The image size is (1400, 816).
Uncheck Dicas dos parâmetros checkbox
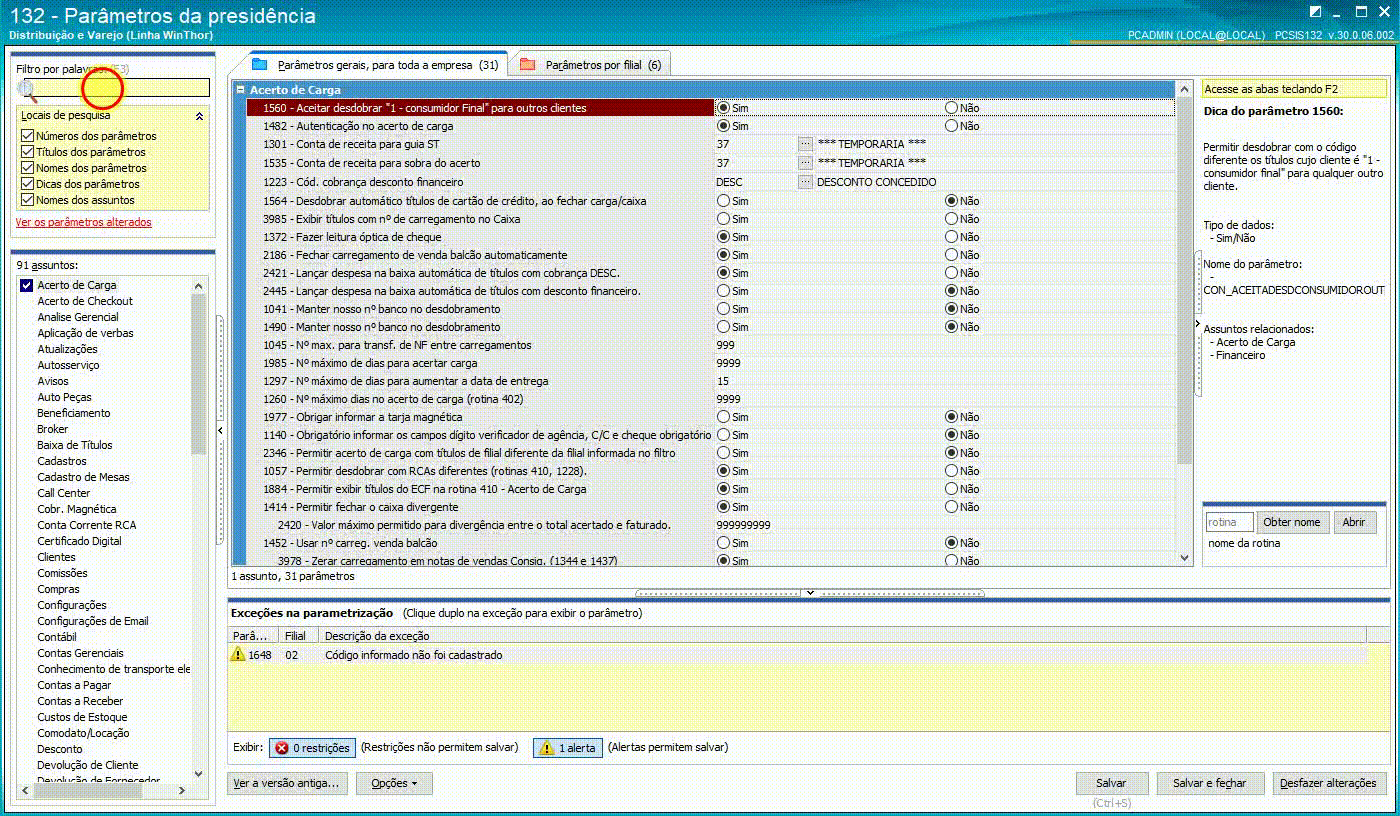click(27, 184)
